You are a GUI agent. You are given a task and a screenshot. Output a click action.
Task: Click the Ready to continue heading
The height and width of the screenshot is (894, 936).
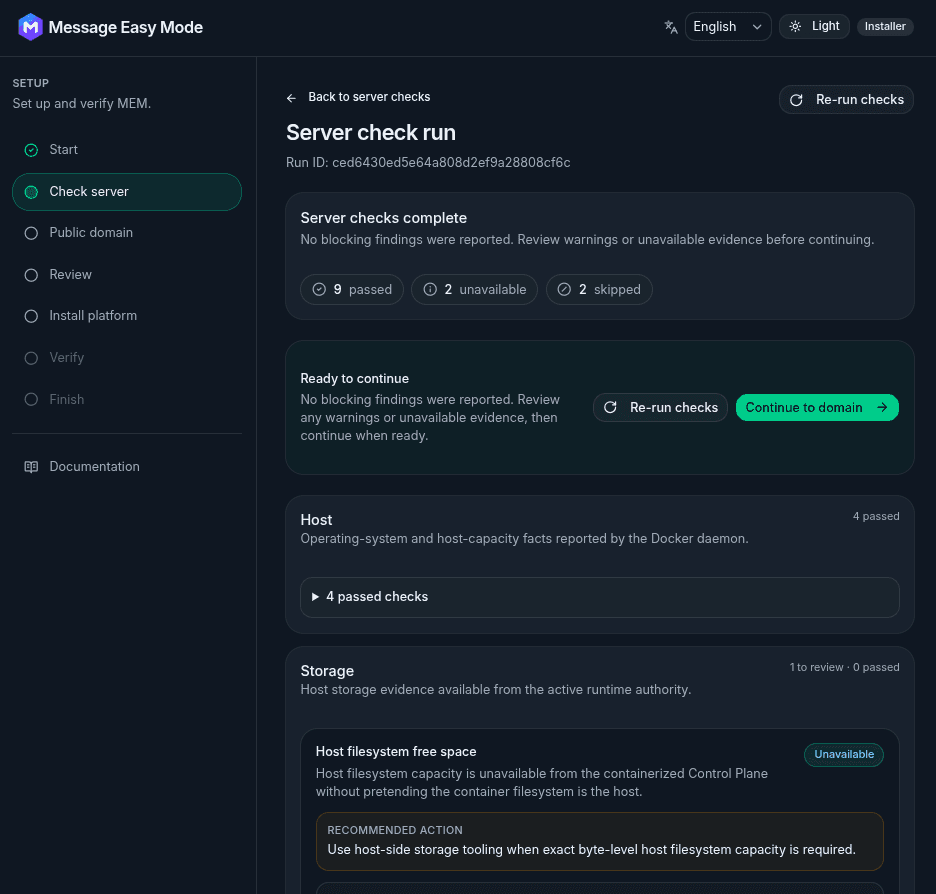pyautogui.click(x=355, y=378)
